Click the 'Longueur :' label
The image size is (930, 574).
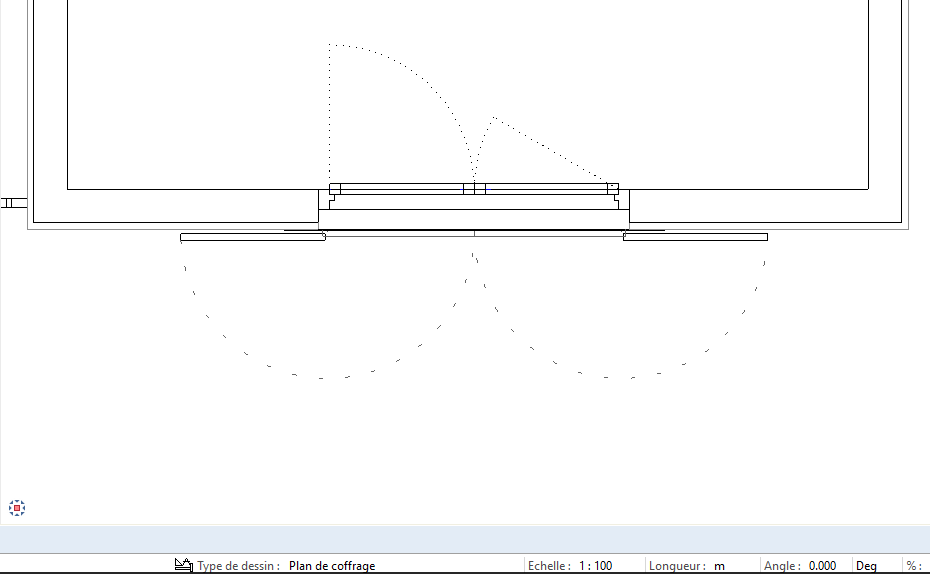[677, 566]
